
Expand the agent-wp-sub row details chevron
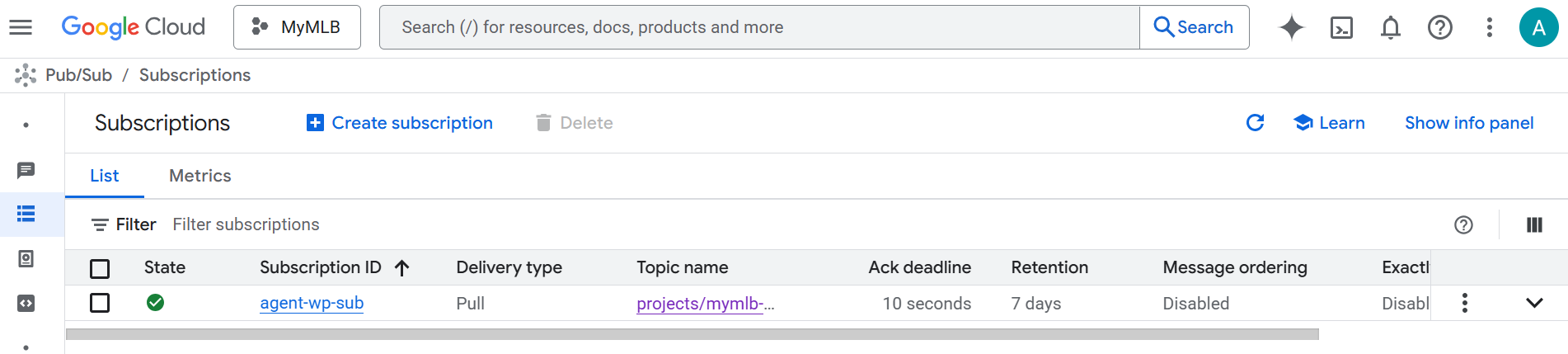(x=1534, y=303)
